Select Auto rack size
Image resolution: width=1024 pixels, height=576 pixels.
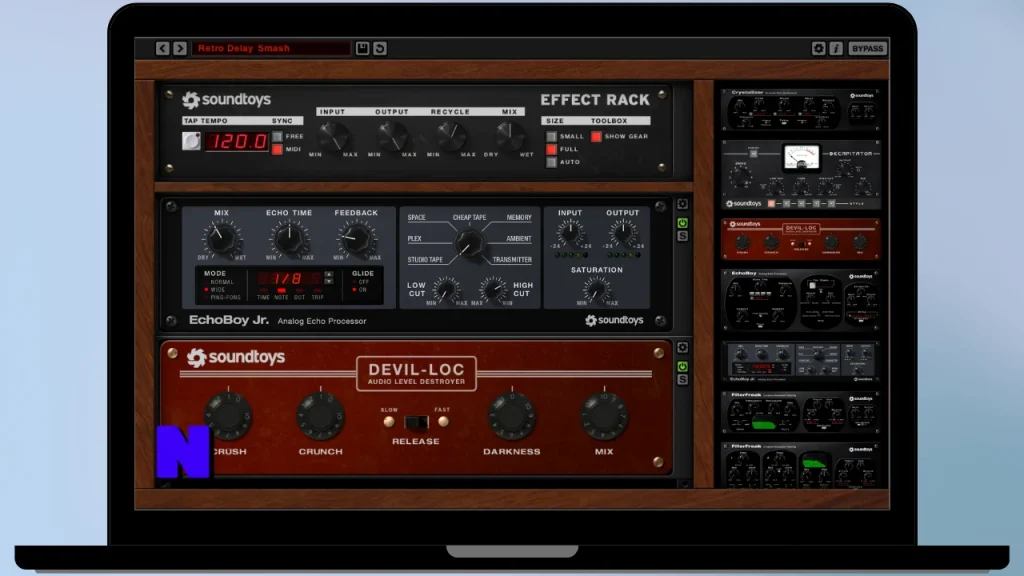[x=552, y=162]
